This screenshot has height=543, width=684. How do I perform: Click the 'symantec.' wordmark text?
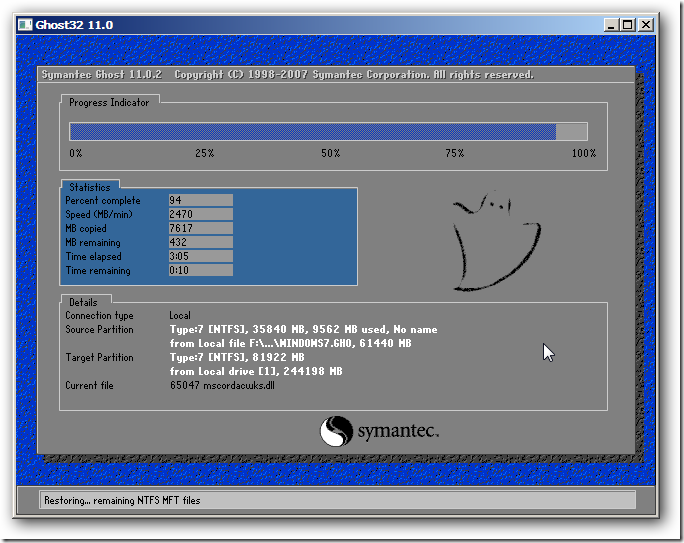click(398, 431)
